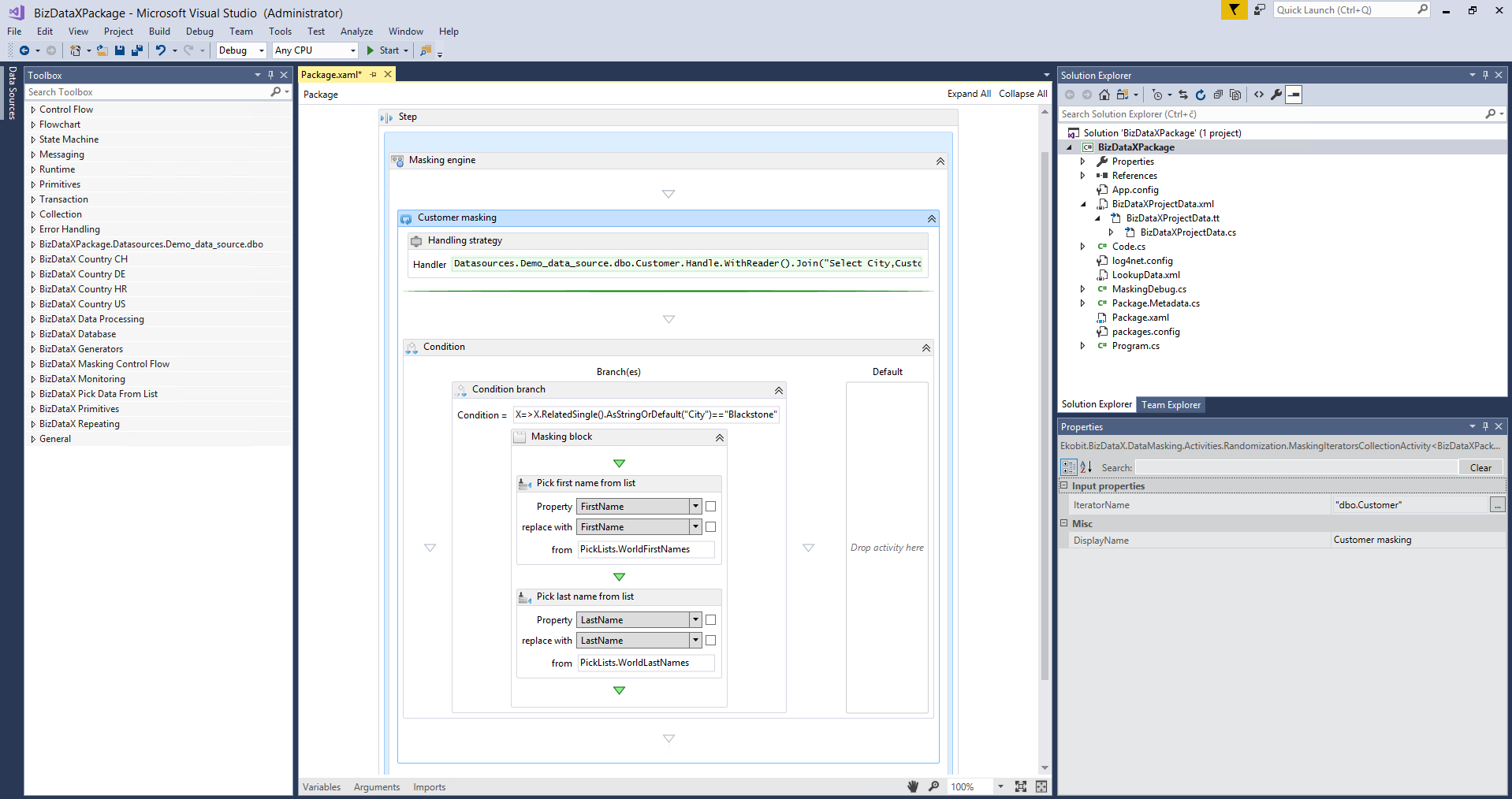Viewport: 1512px width, 799px height.
Task: Open the Data Sources side tab
Action: 12,92
